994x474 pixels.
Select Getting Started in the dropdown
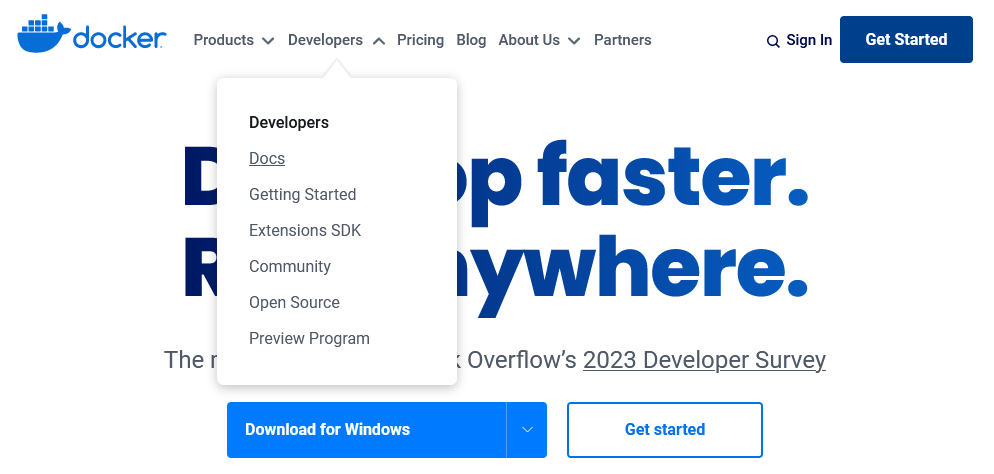tap(302, 194)
